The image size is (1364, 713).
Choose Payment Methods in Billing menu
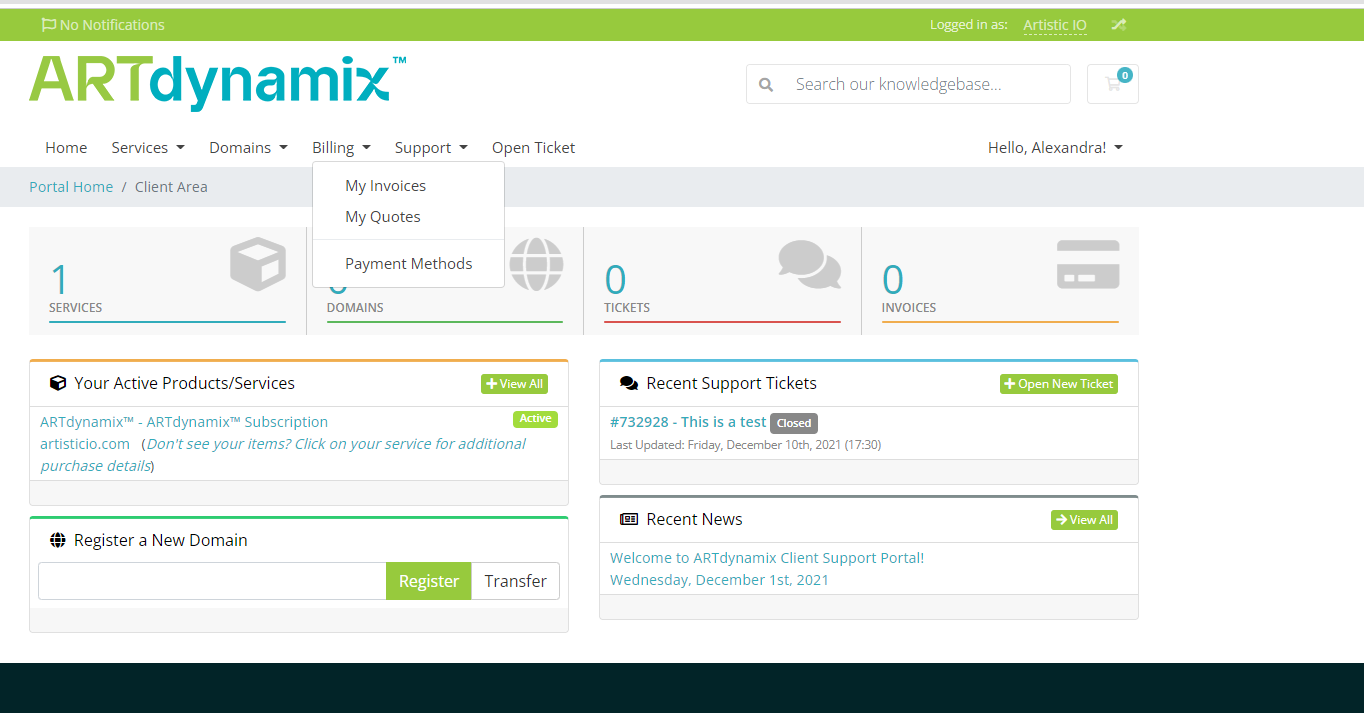coord(409,264)
